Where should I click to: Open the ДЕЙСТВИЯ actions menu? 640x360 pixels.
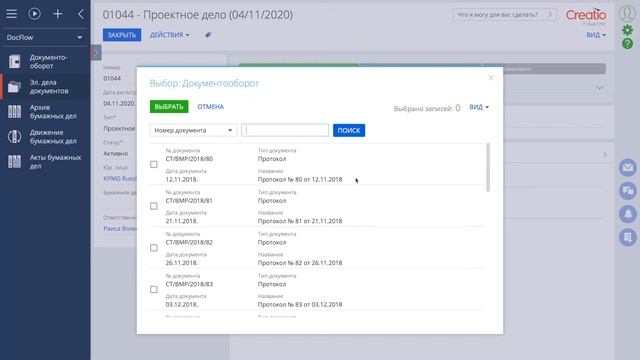tap(169, 35)
